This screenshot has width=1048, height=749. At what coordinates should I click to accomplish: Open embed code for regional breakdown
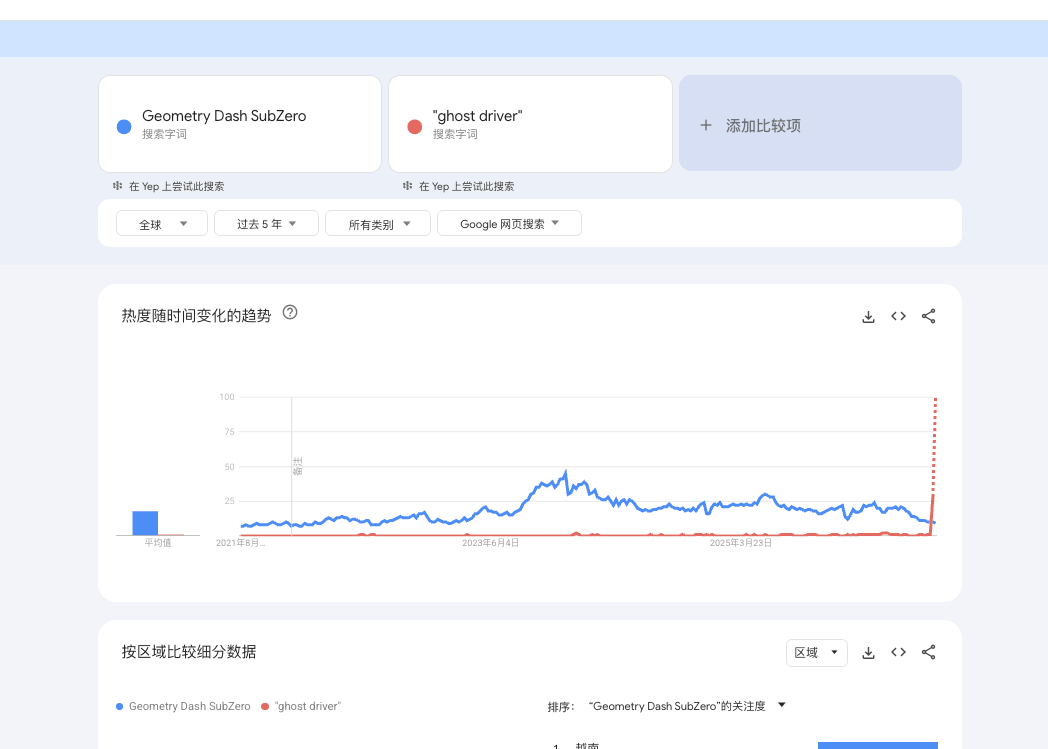pos(898,652)
